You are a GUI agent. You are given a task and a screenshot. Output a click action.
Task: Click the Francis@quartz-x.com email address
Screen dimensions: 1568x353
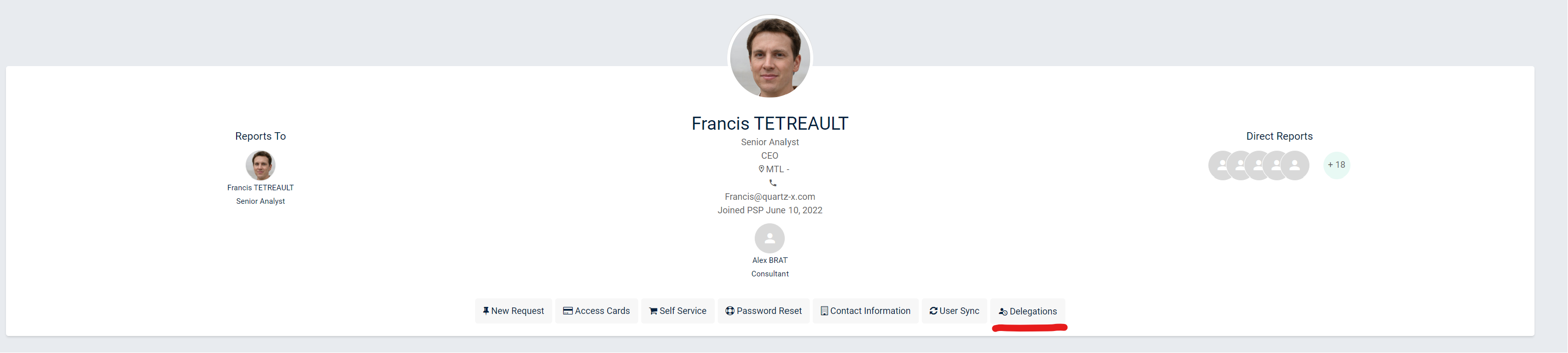[769, 197]
